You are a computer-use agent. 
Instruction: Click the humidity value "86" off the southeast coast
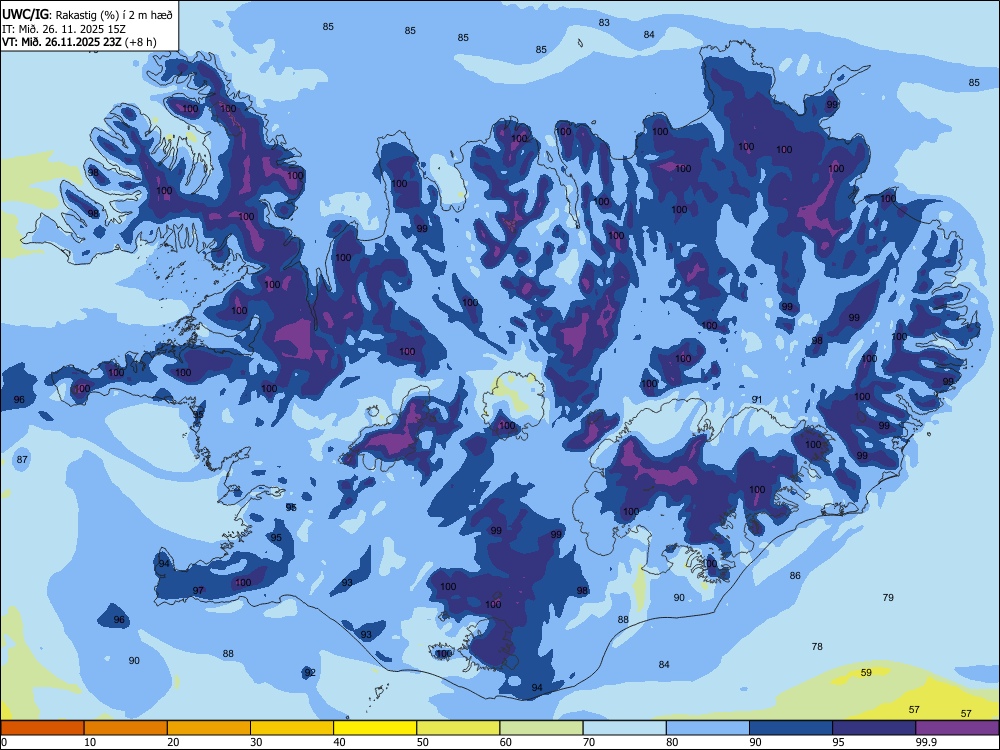(x=795, y=576)
